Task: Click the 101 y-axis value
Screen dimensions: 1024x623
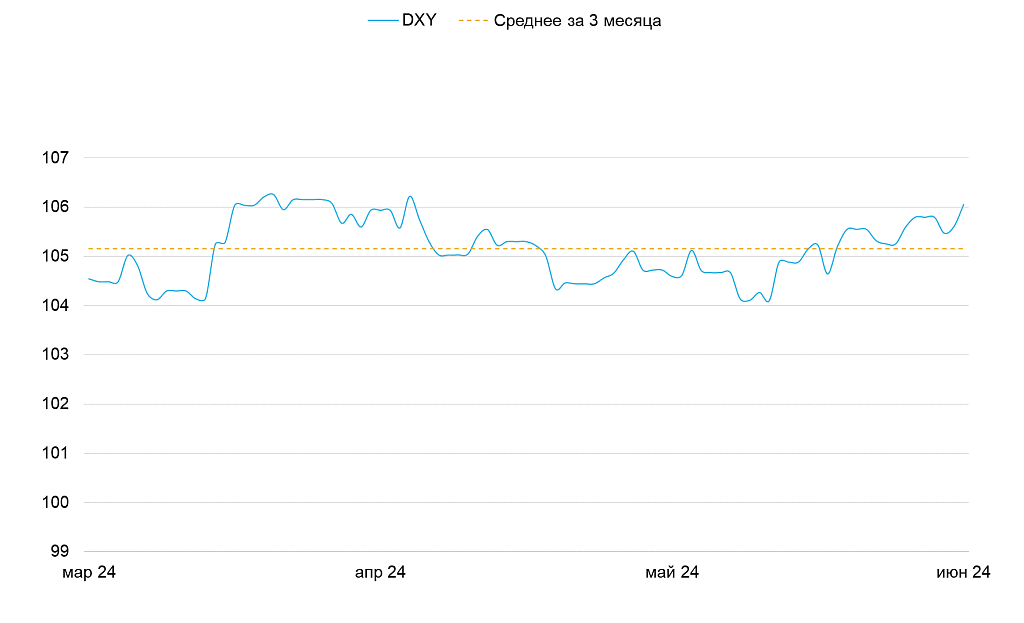Action: (x=56, y=453)
